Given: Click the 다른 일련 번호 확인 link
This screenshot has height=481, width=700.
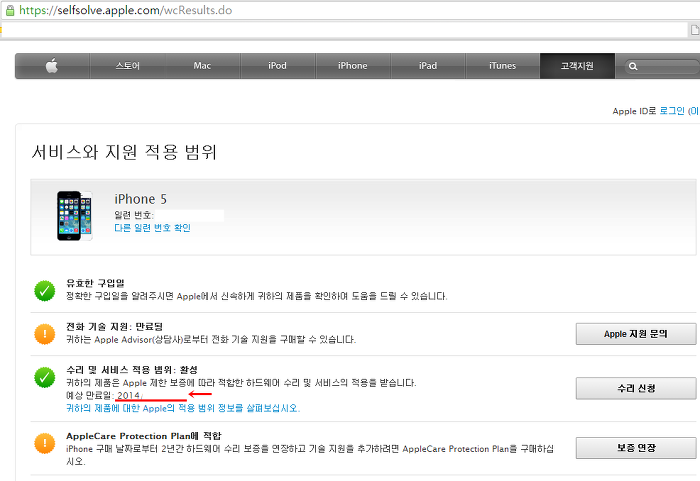Looking at the screenshot, I should pyautogui.click(x=153, y=228).
